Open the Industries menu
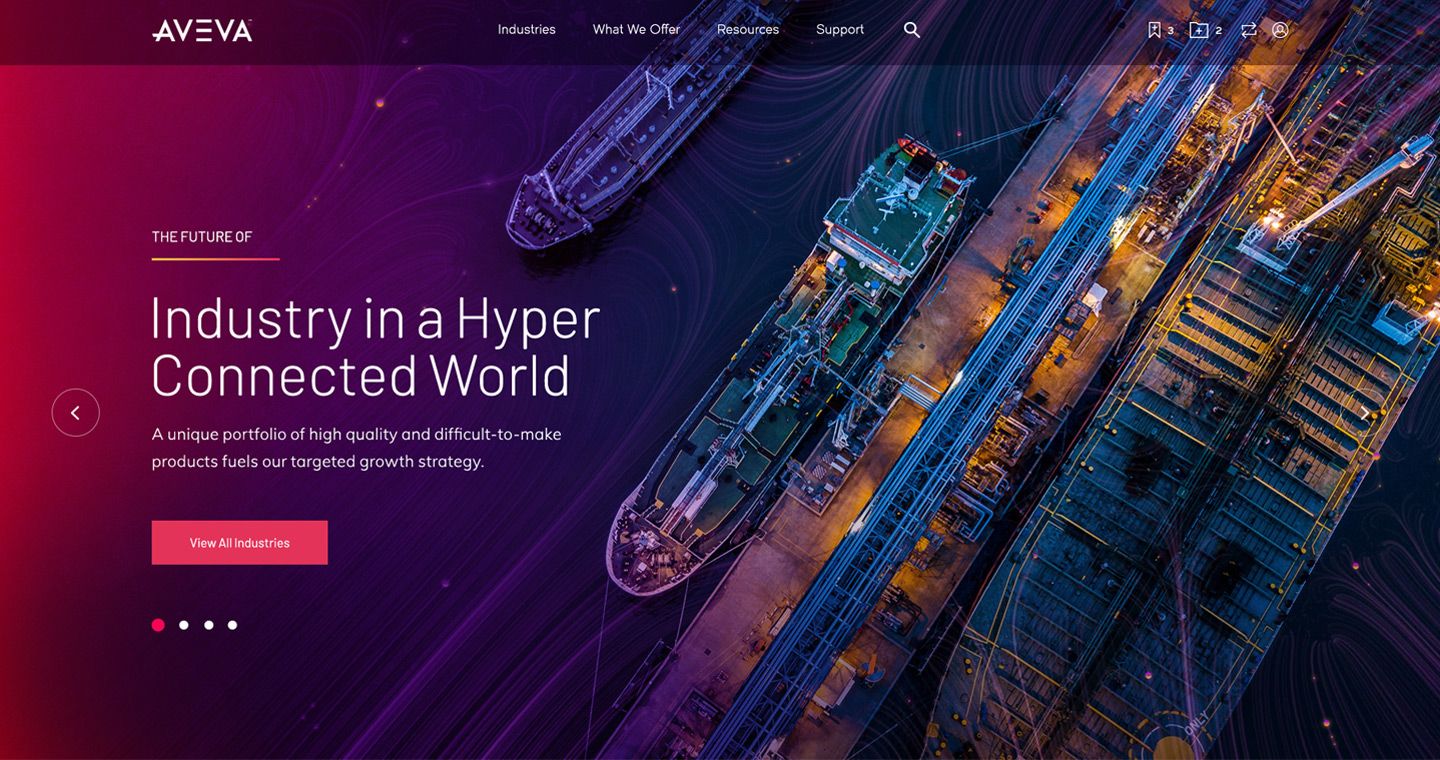The image size is (1440, 760). tap(527, 30)
